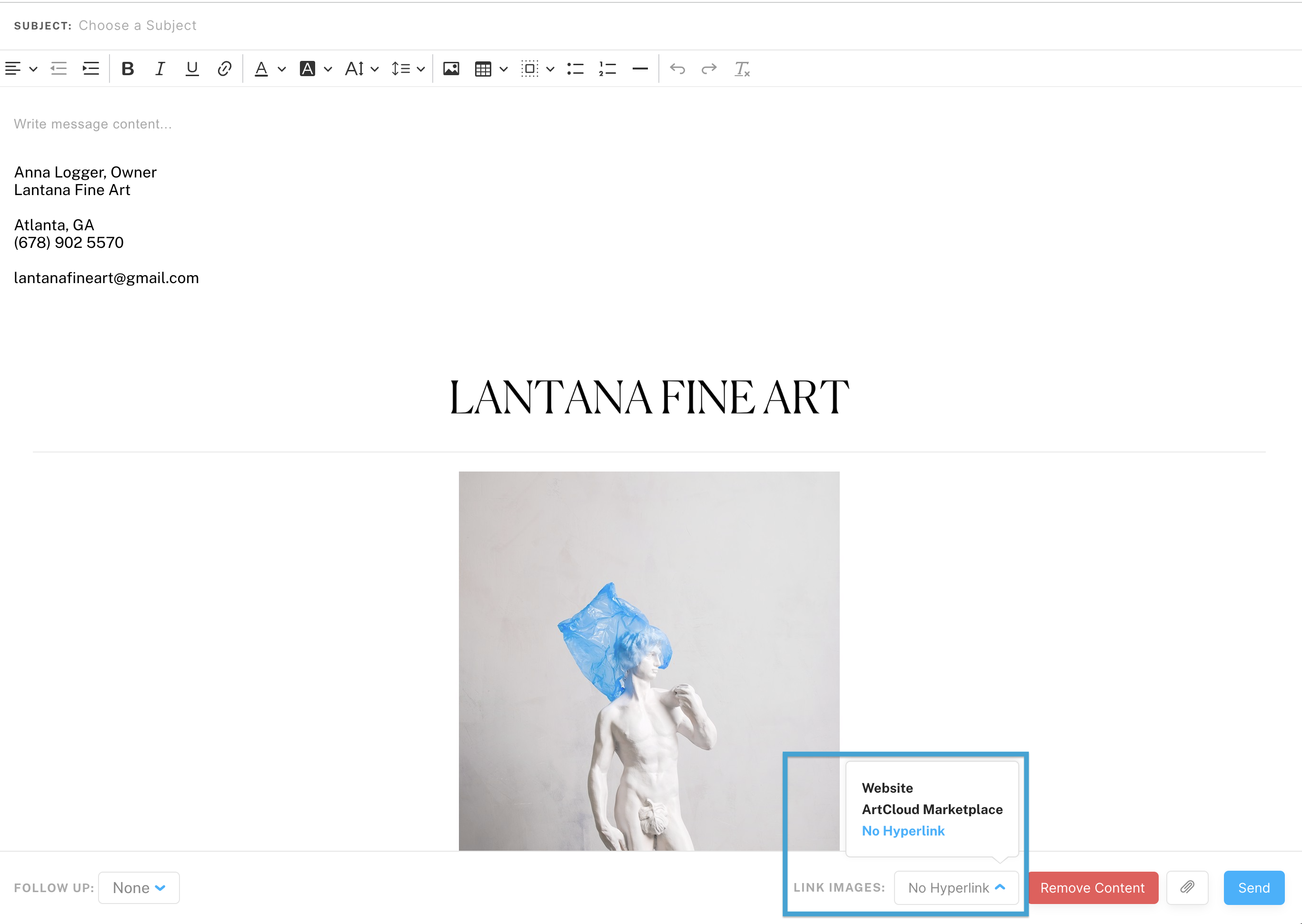This screenshot has height=924, width=1302.
Task: Choose No Hyperlink menu option
Action: [903, 831]
